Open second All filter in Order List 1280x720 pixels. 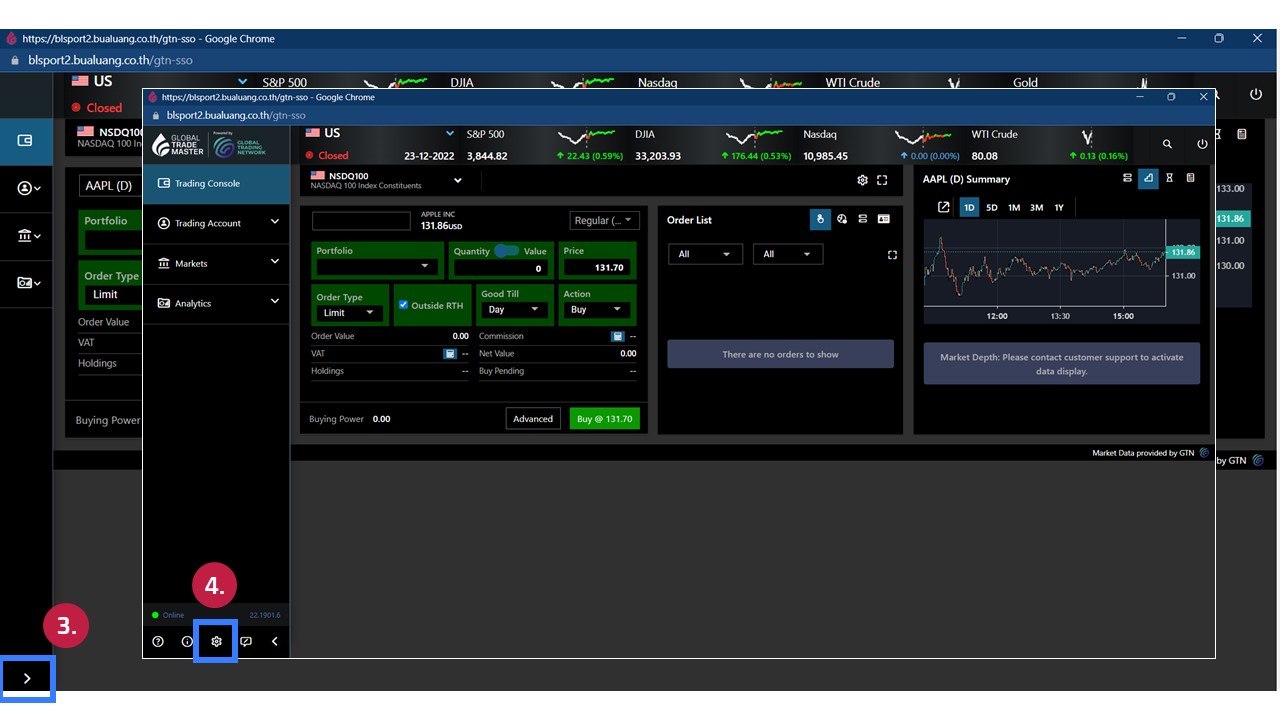point(788,254)
